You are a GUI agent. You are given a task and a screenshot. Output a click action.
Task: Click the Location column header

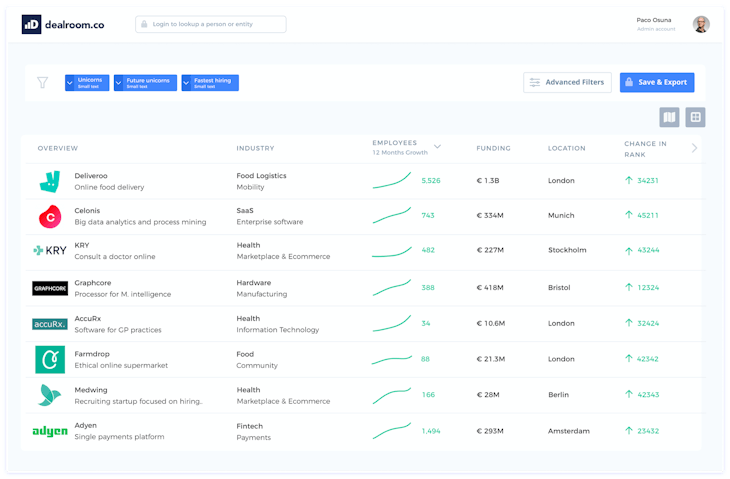click(567, 148)
